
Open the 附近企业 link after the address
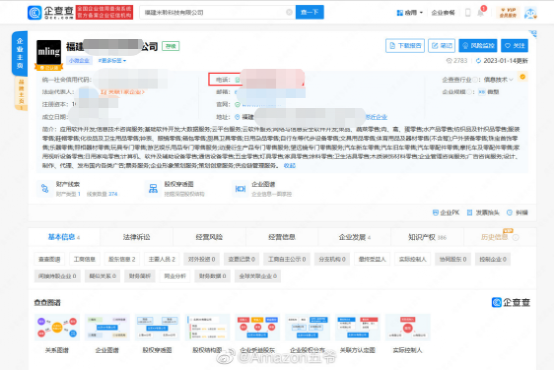(x=376, y=117)
